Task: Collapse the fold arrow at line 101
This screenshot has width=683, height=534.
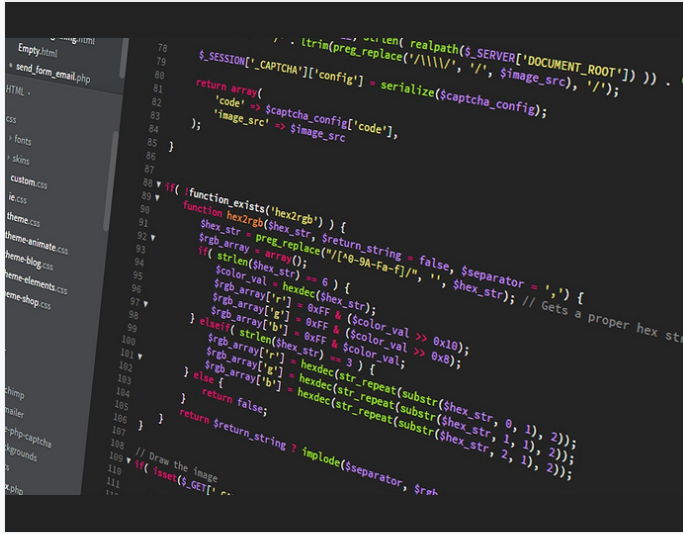Action: tap(140, 356)
